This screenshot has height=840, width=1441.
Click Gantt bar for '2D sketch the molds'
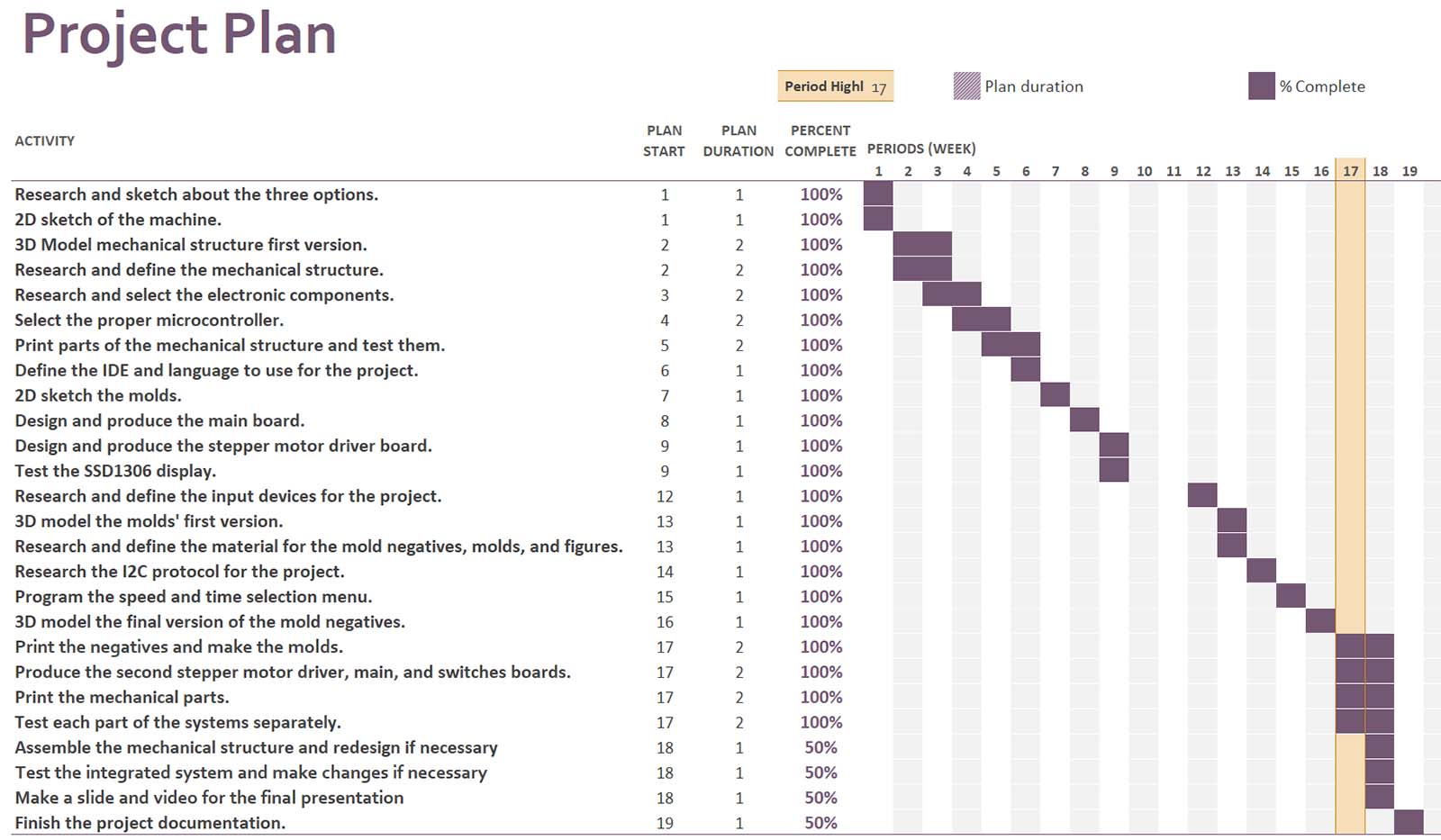[x=1056, y=395]
